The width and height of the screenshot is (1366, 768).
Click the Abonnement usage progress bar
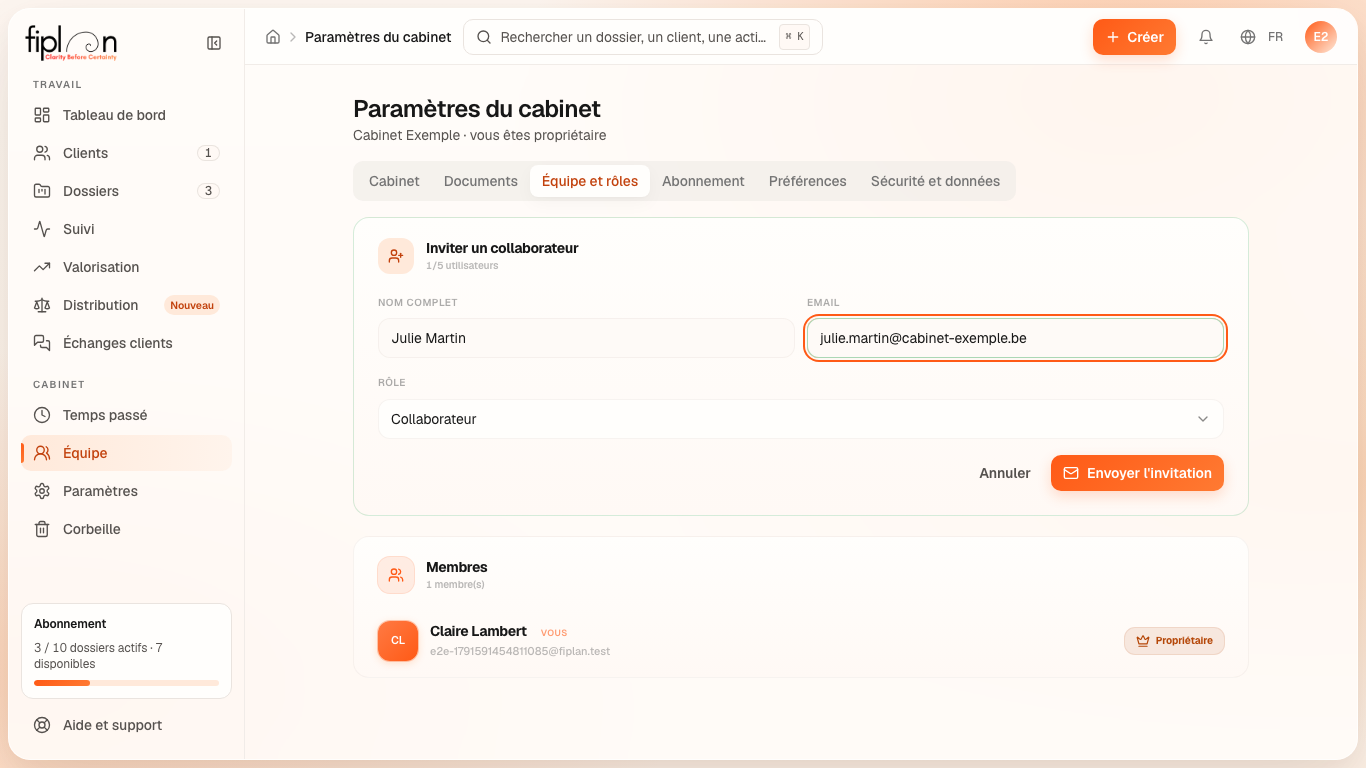(x=126, y=683)
